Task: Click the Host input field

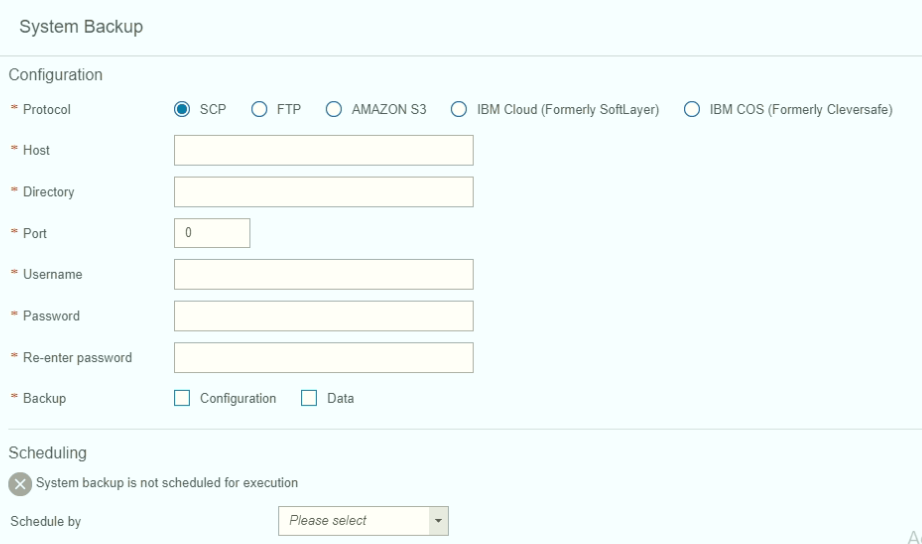Action: point(323,151)
